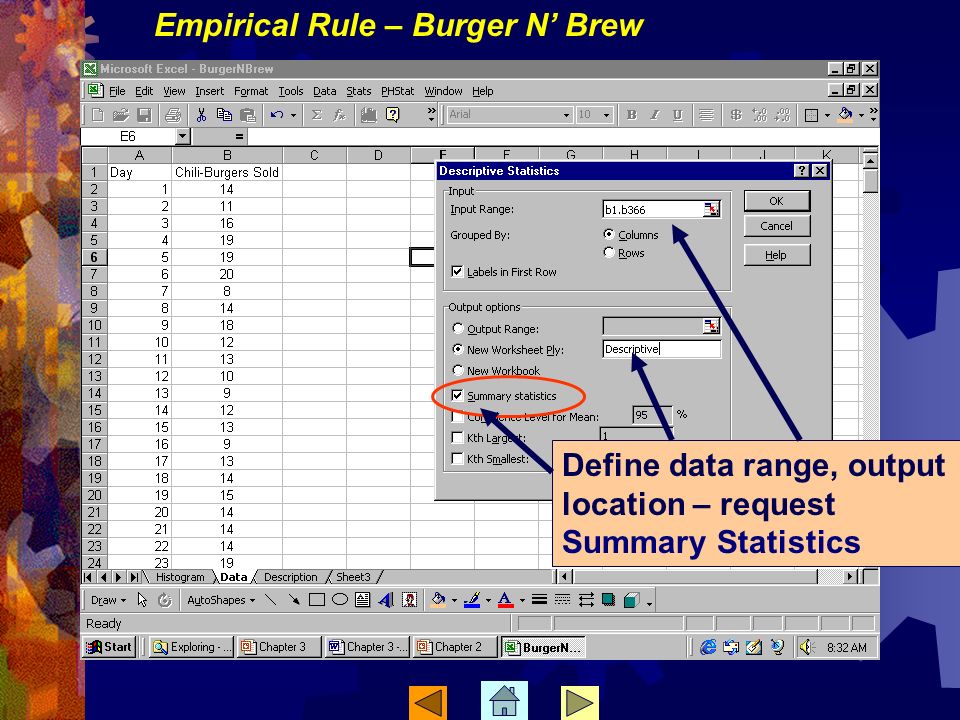Toggle Bold formatting button
Screen dimensions: 960x720
(632, 114)
